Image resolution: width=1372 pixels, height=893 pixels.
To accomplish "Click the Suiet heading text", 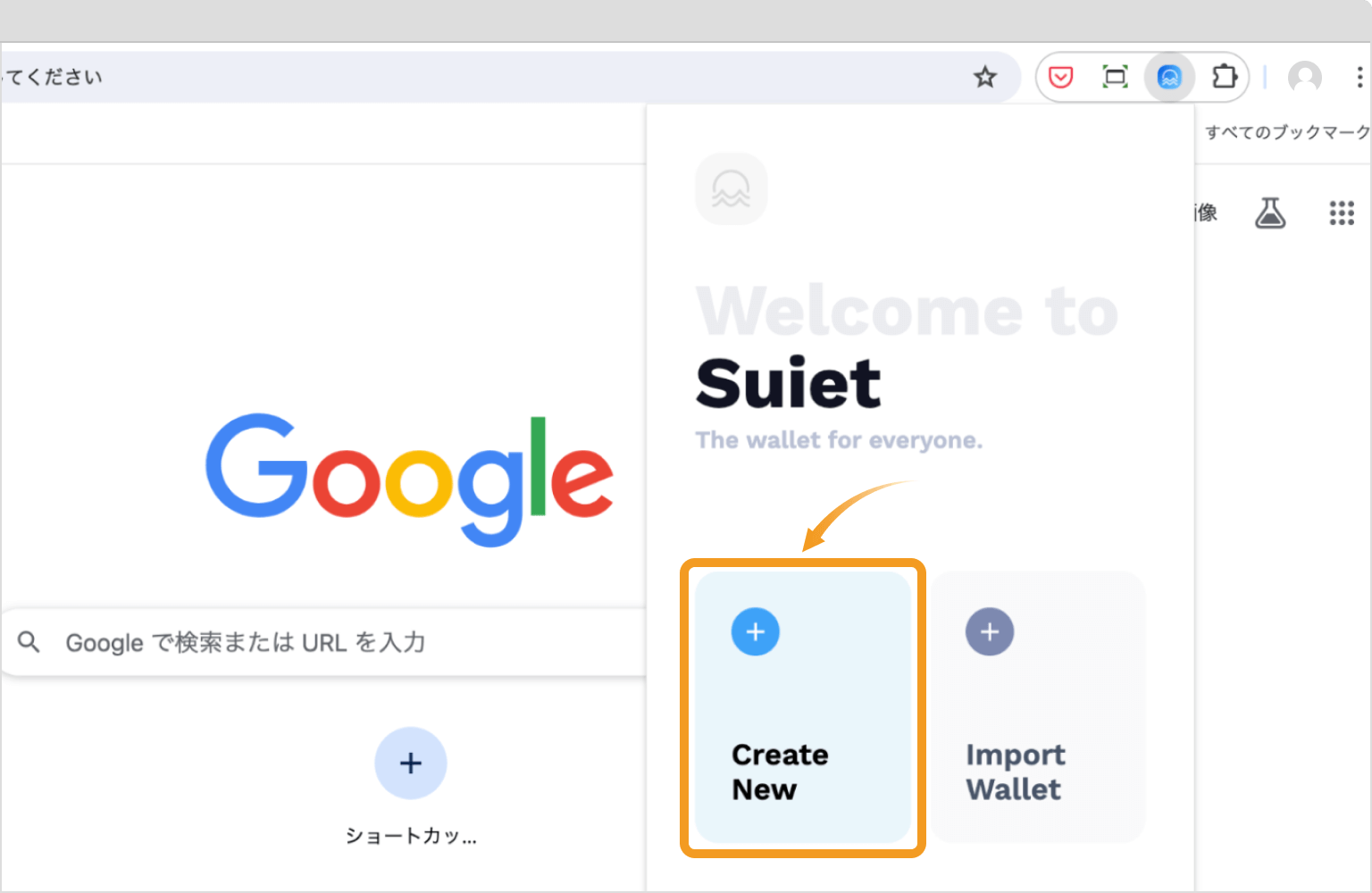I will pos(789,383).
